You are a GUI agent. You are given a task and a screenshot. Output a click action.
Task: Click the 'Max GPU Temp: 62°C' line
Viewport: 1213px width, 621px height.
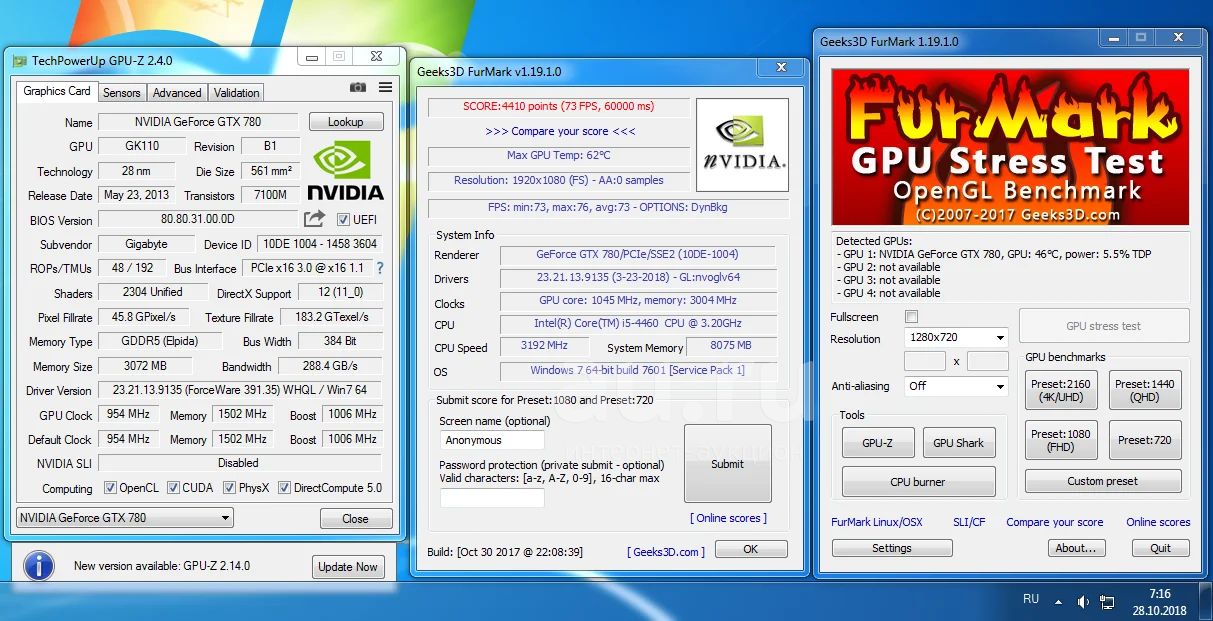click(558, 156)
